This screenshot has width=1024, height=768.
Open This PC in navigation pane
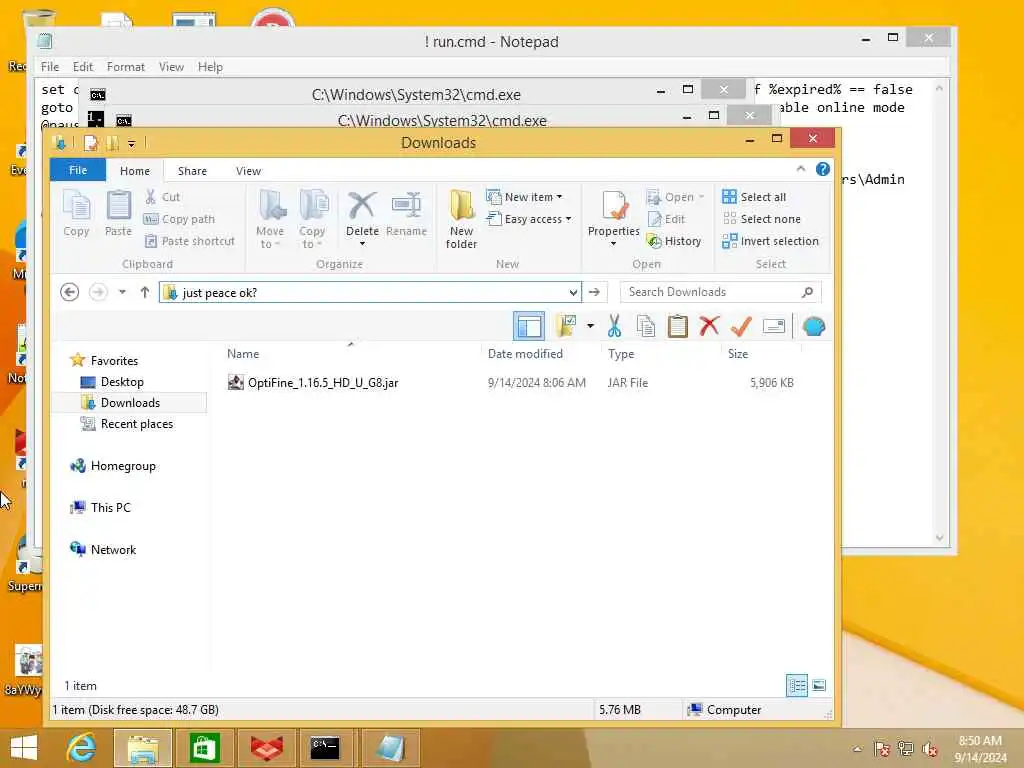pyautogui.click(x=110, y=507)
